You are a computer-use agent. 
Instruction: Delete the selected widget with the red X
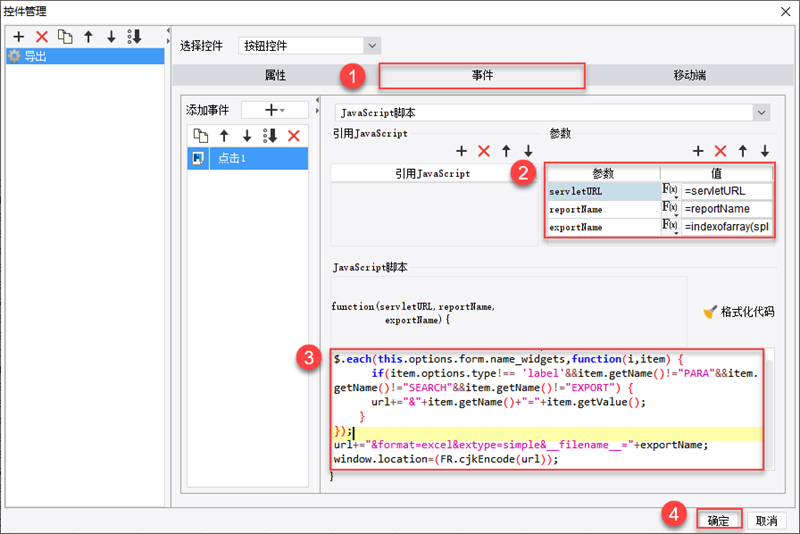point(42,37)
